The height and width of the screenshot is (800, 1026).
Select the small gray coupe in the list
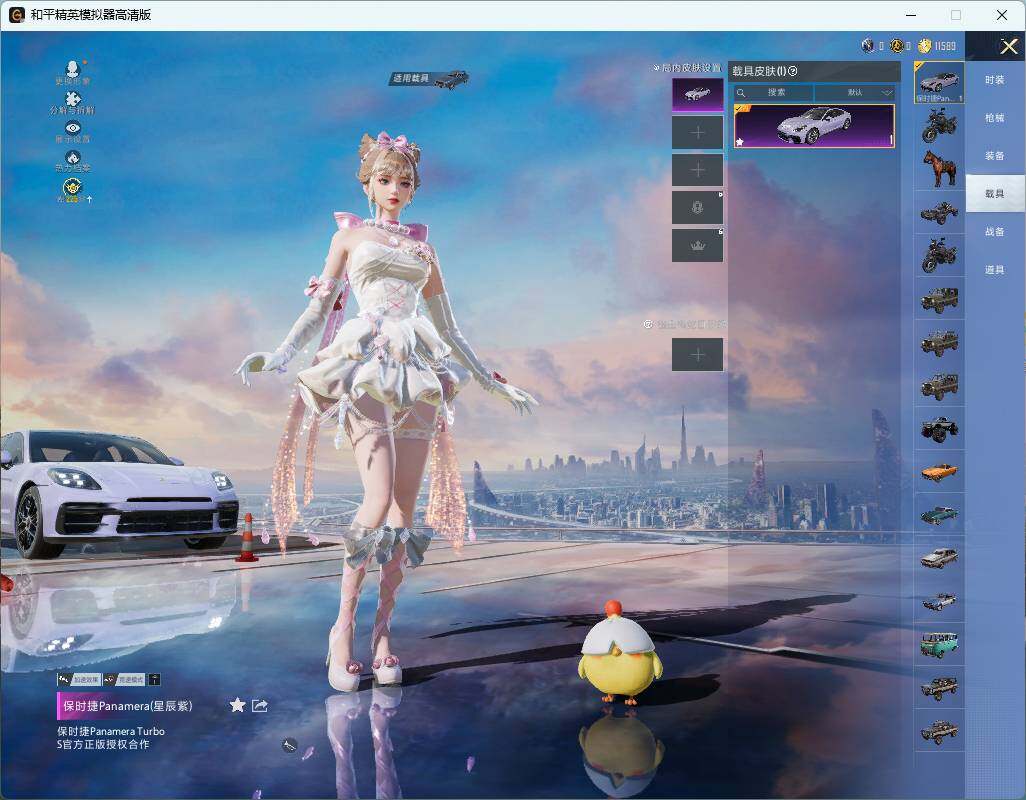point(939,601)
